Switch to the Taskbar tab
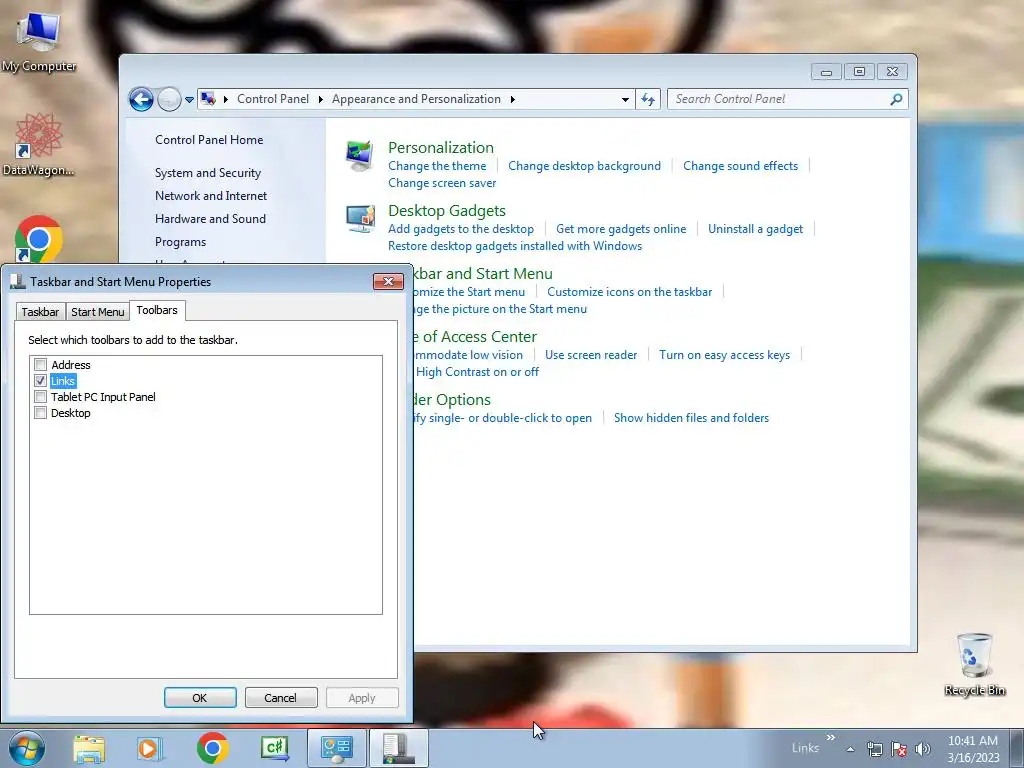 (x=40, y=312)
